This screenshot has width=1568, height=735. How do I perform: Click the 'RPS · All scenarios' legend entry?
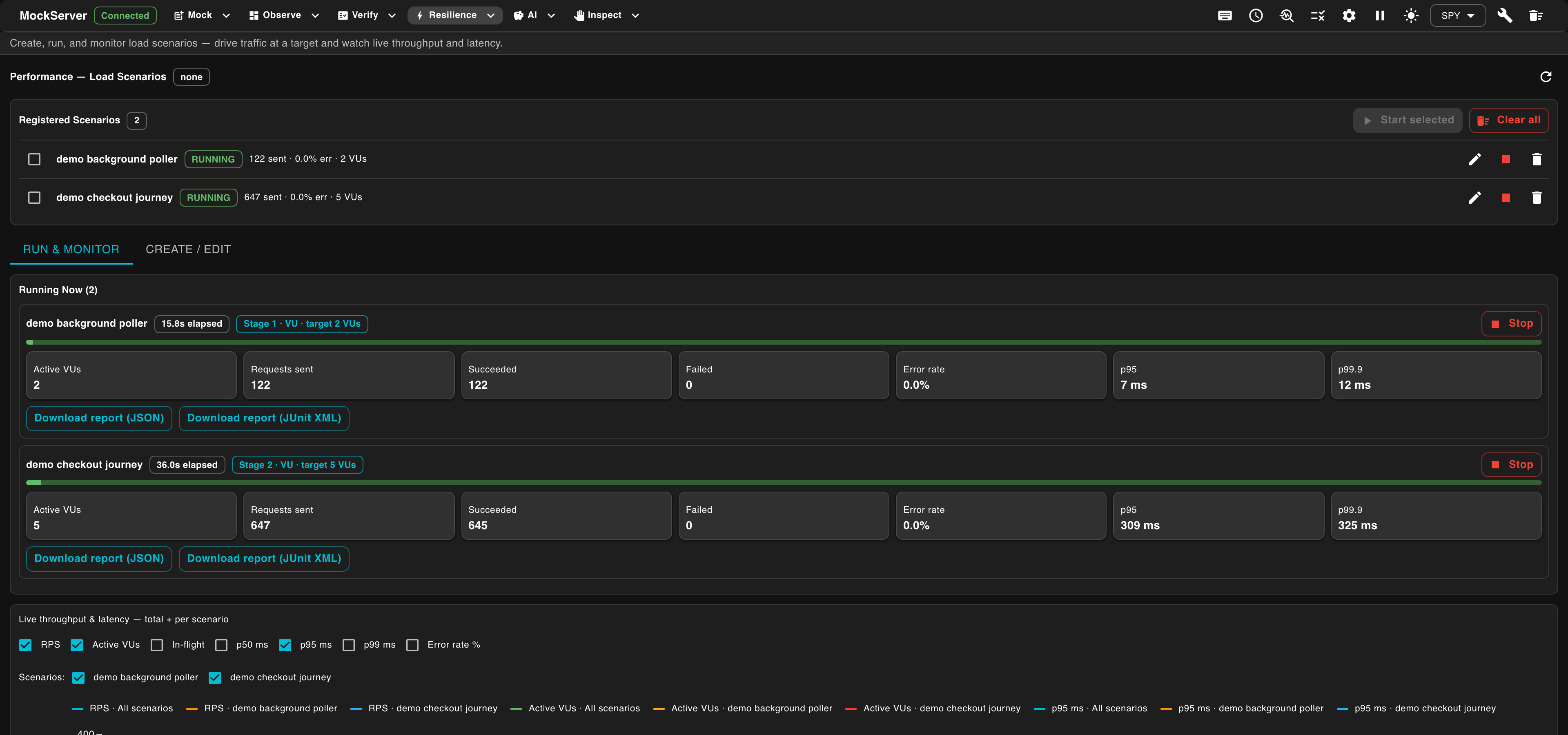122,709
